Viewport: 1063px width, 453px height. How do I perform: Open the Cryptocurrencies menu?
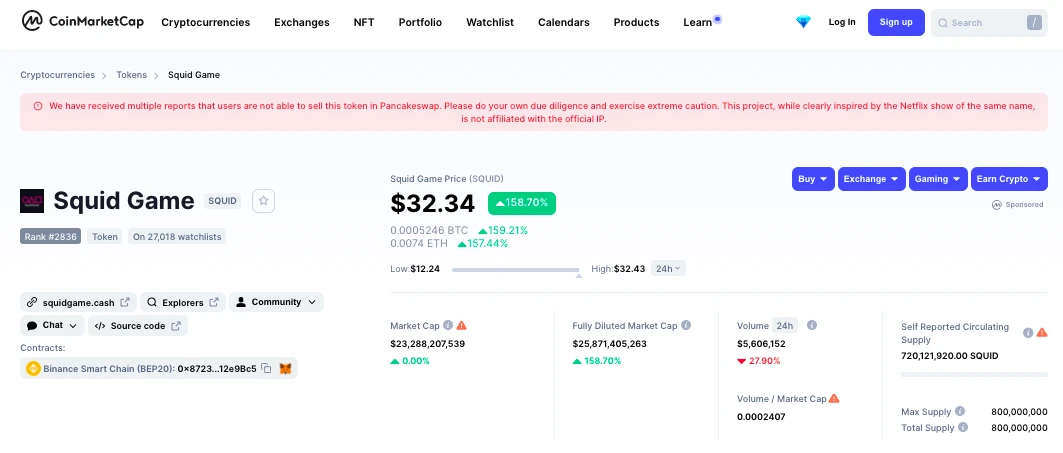pyautogui.click(x=205, y=22)
